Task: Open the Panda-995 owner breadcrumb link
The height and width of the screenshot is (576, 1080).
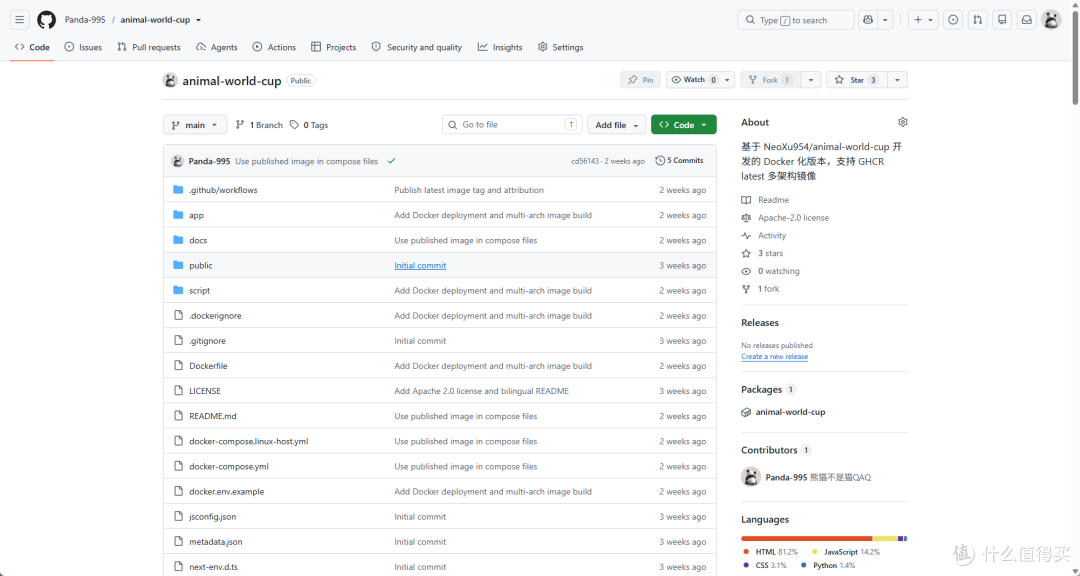Action: point(85,20)
